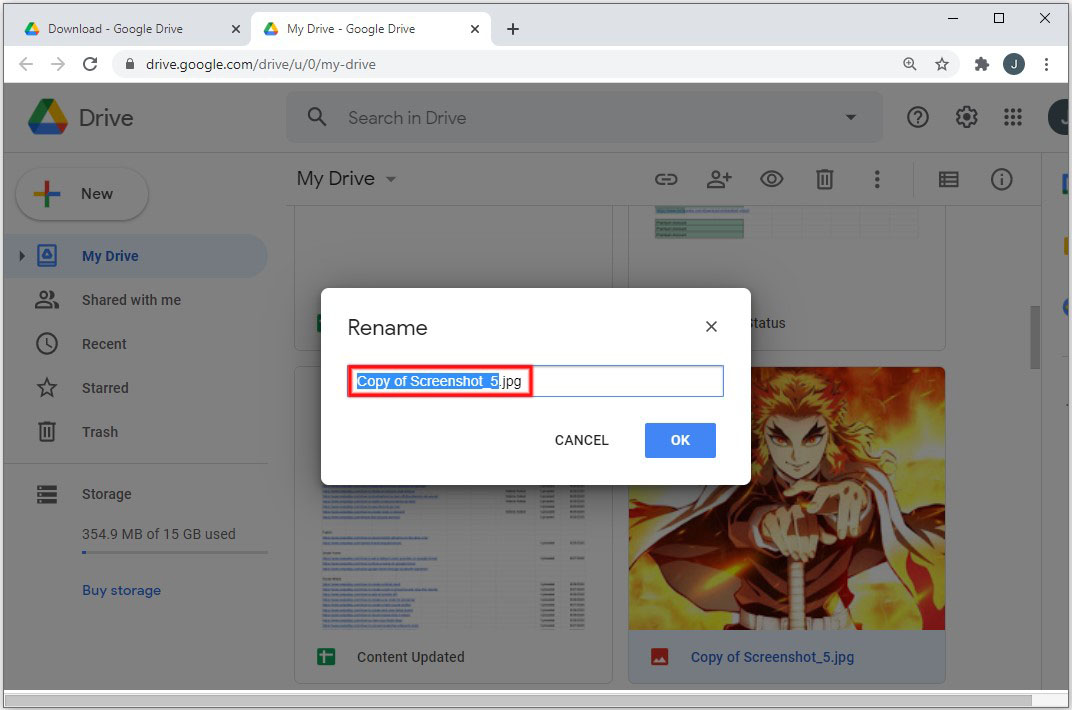Preview the file with the eye icon
This screenshot has width=1072, height=710.
[771, 179]
